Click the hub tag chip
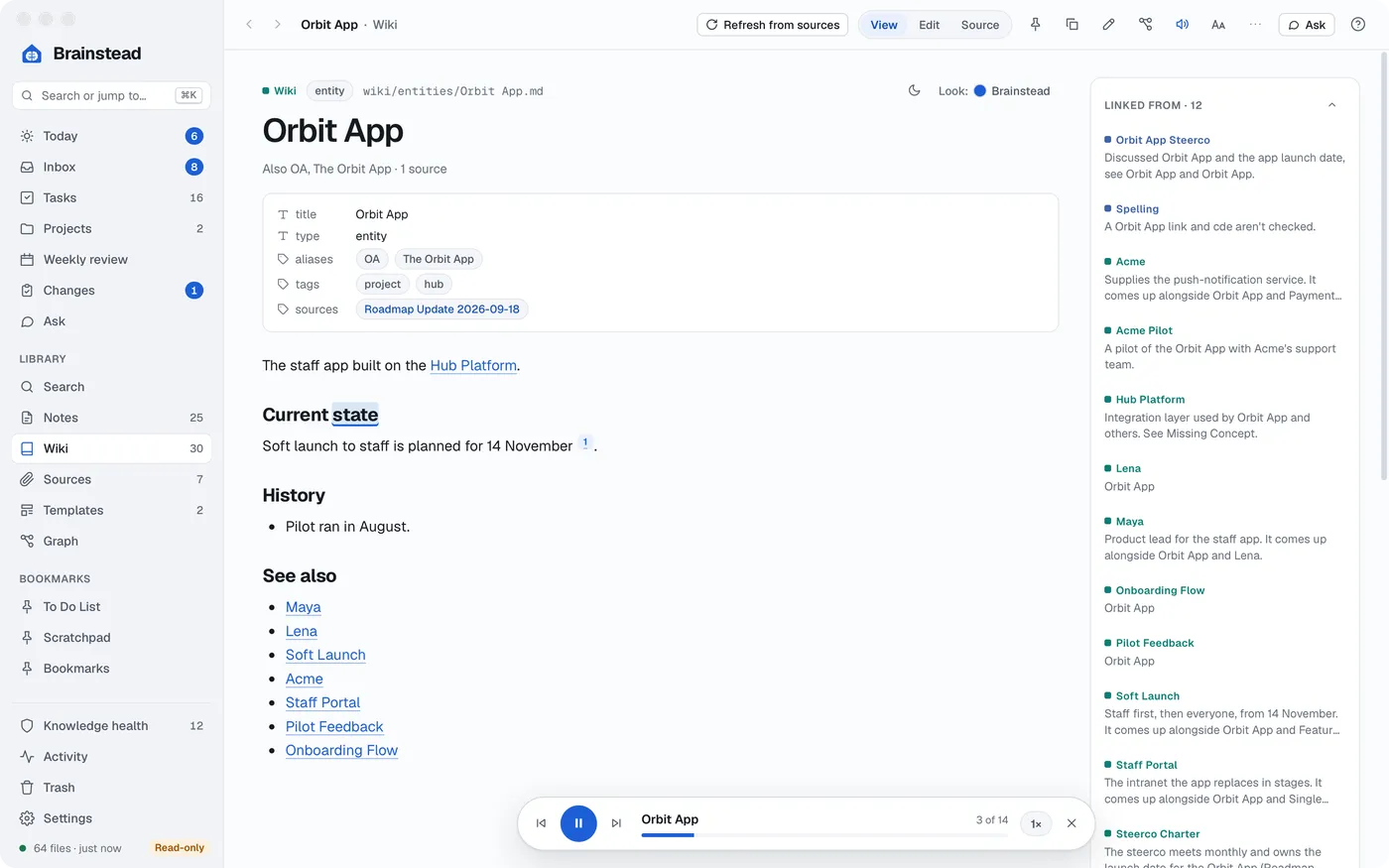This screenshot has height=868, width=1389. pos(434,284)
